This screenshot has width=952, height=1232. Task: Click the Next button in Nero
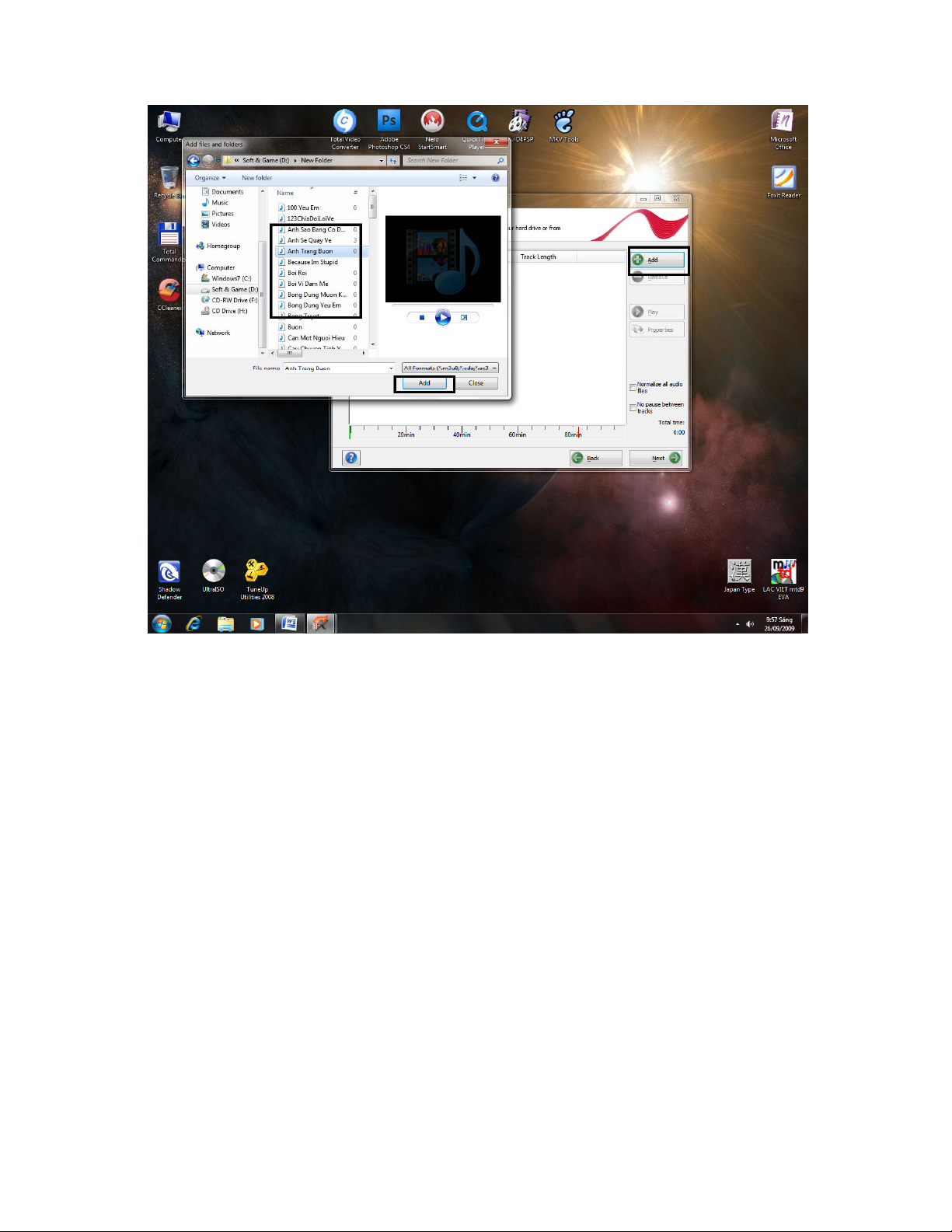point(657,458)
